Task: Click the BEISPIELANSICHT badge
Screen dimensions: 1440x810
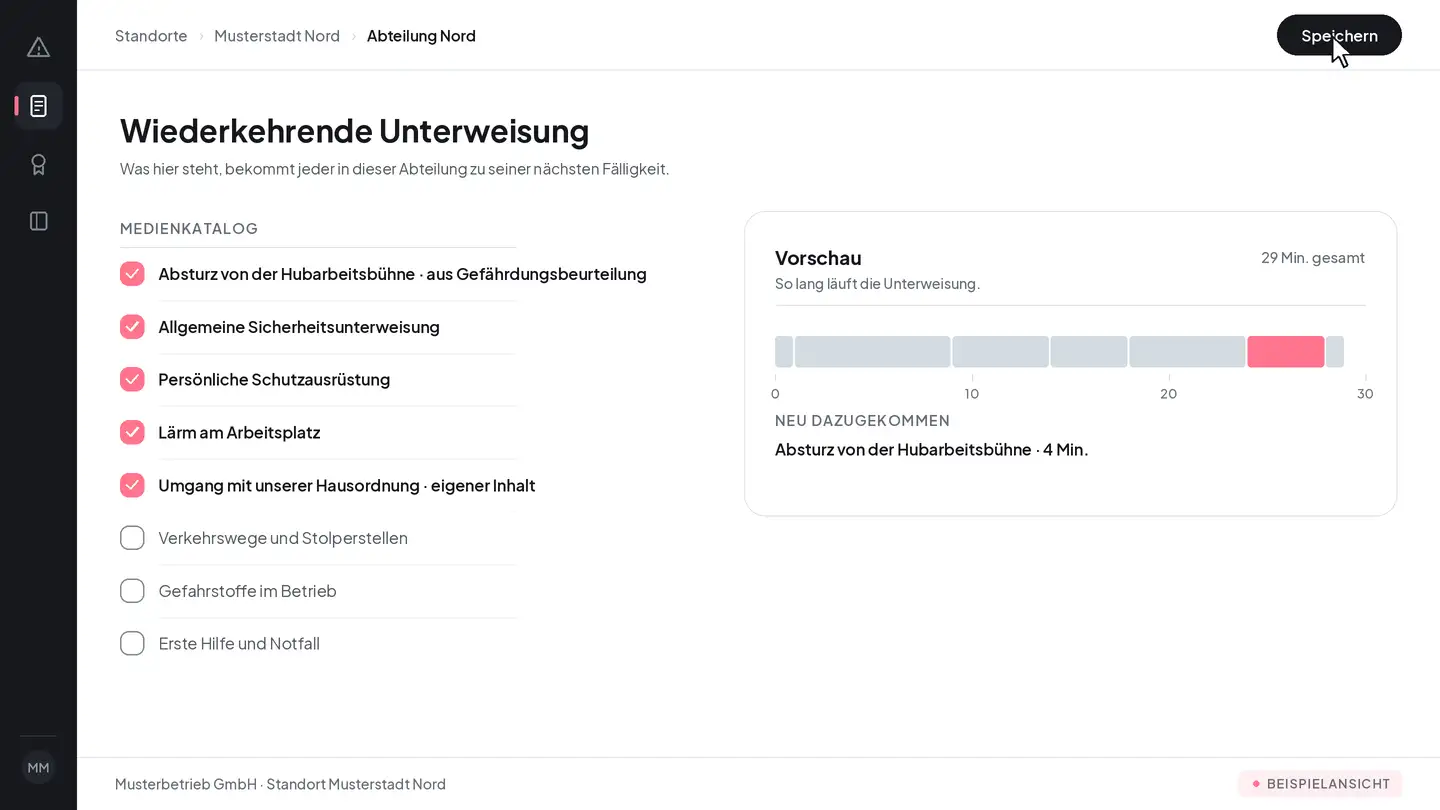Action: pyautogui.click(x=1320, y=784)
